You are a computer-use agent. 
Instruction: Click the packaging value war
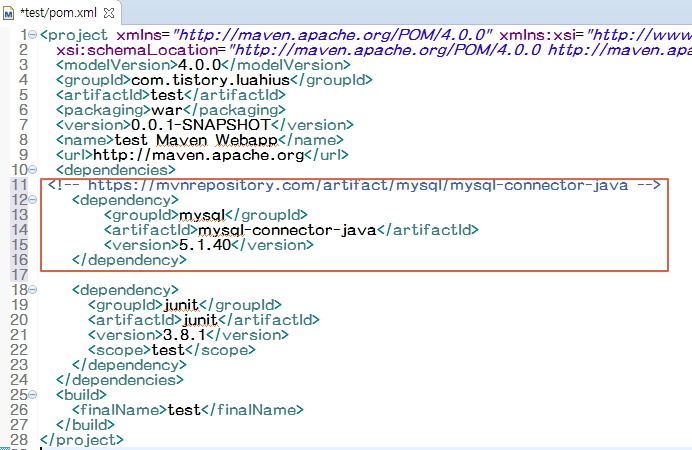coord(167,110)
